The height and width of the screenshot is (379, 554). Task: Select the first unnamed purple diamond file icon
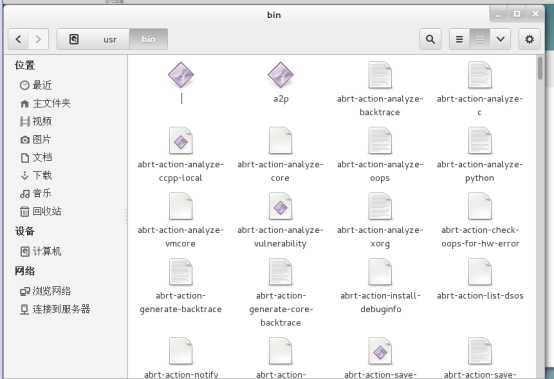pyautogui.click(x=181, y=75)
